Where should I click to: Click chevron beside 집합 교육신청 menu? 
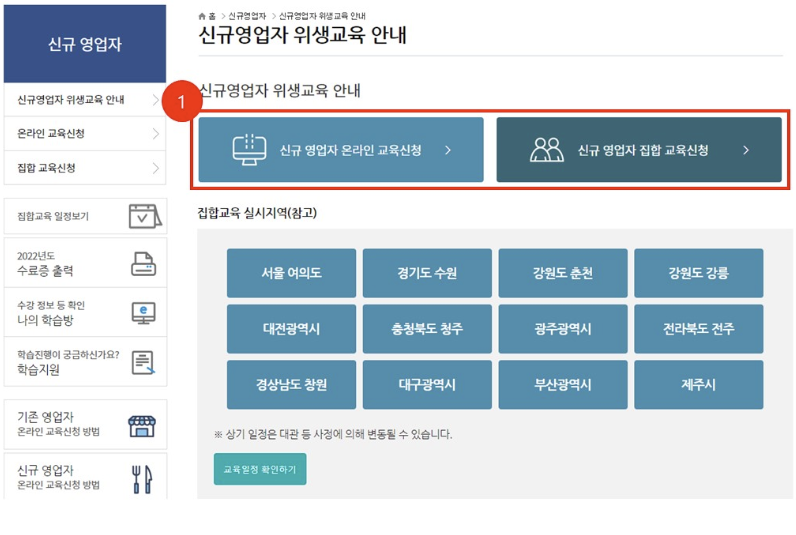coord(155,168)
